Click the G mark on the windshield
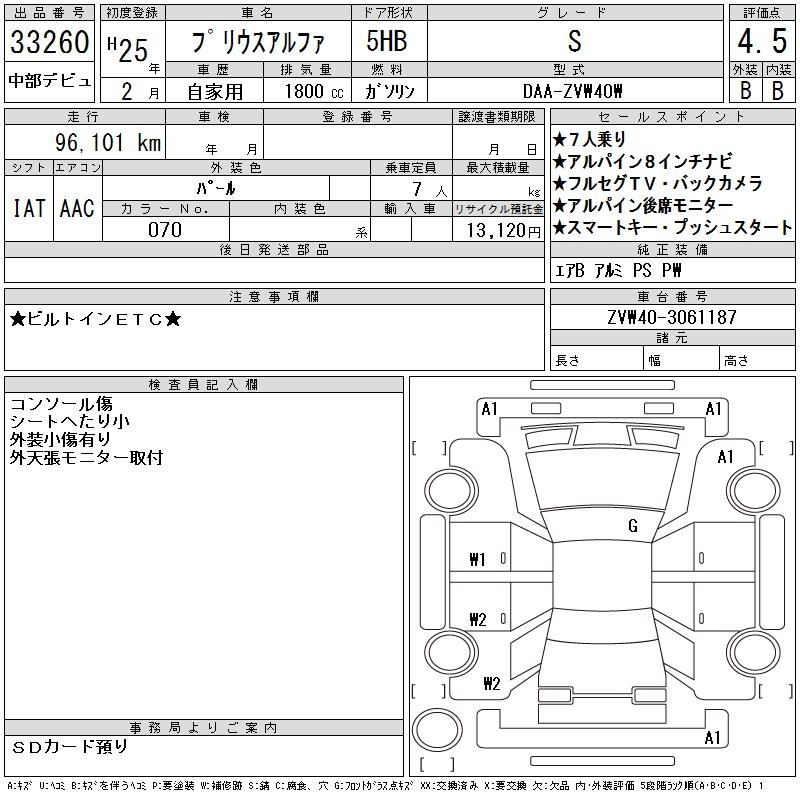The image size is (800, 800). pyautogui.click(x=632, y=526)
